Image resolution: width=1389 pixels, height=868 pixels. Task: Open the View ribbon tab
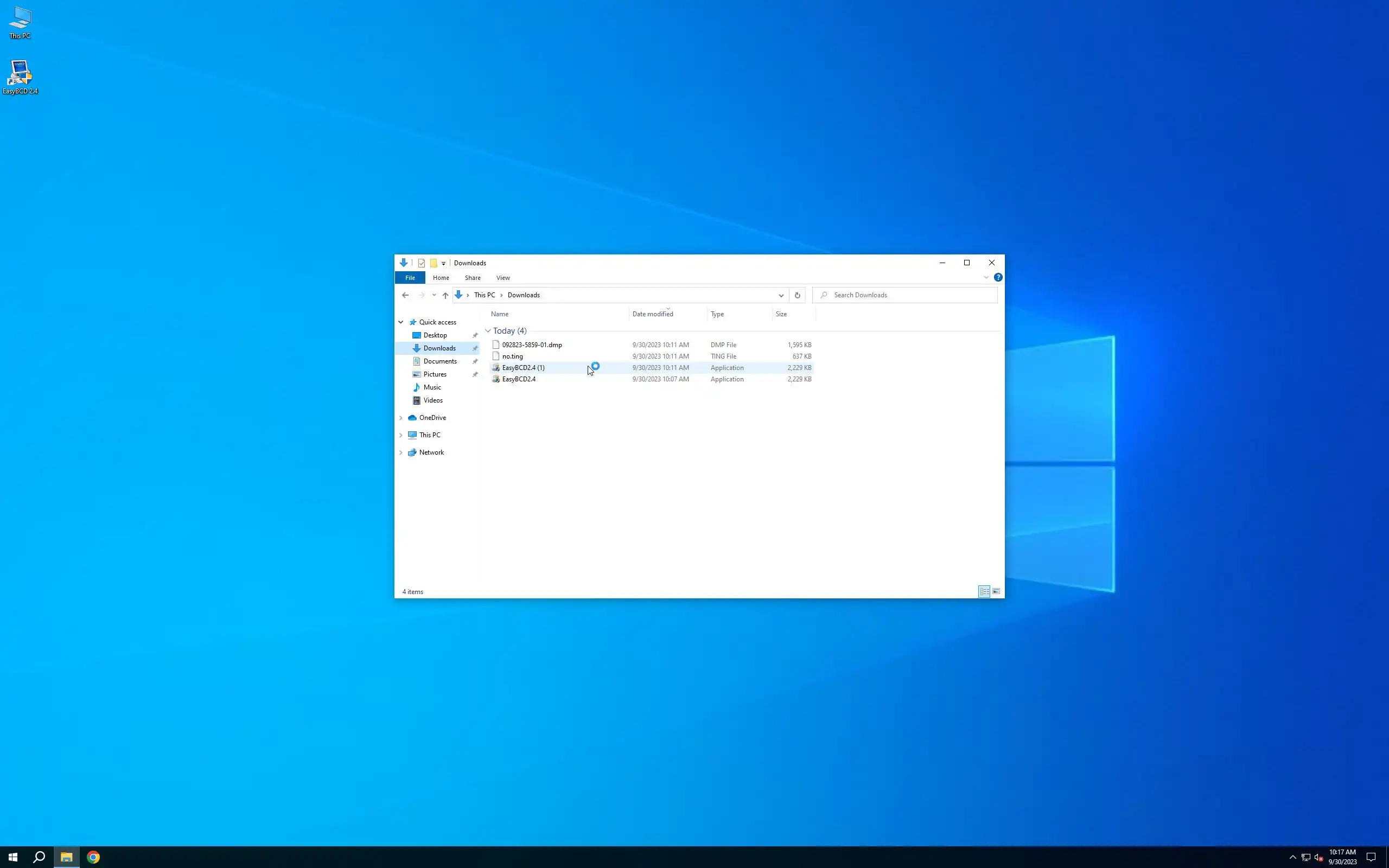503,278
